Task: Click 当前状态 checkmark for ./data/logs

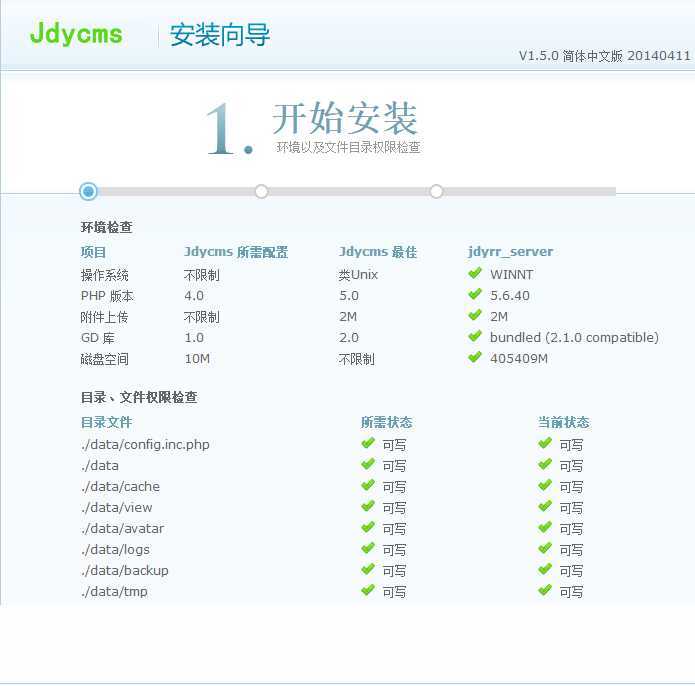Action: 545,548
